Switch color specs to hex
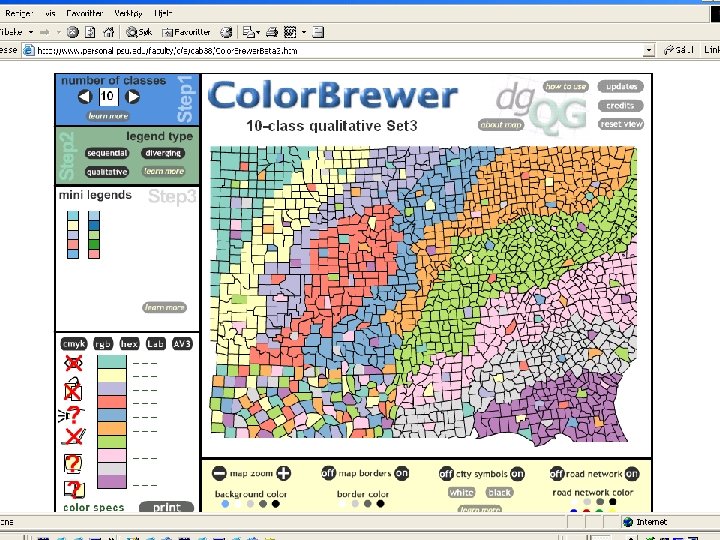 (129, 343)
